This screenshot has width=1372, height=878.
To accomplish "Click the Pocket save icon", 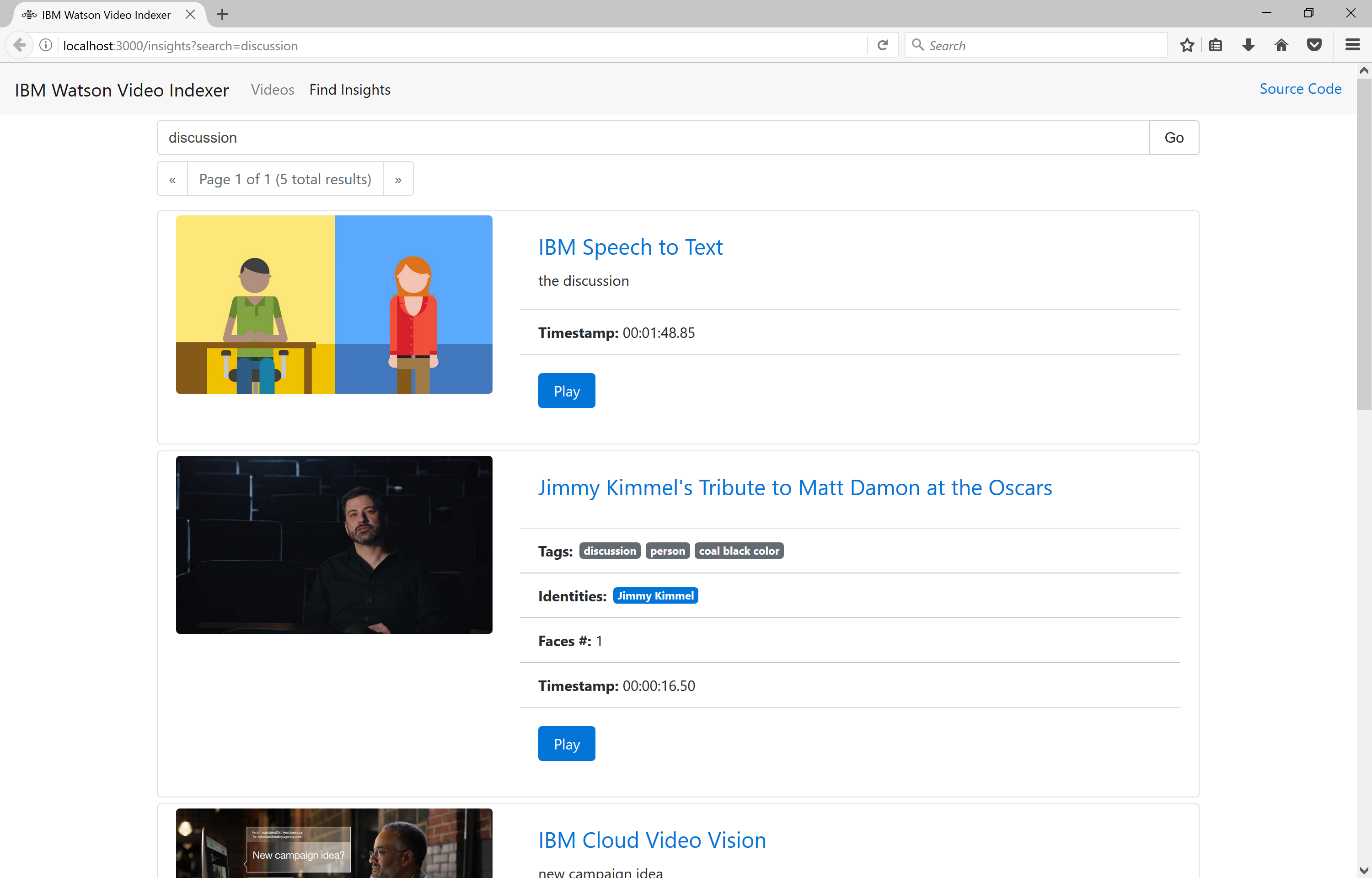I will tap(1314, 45).
